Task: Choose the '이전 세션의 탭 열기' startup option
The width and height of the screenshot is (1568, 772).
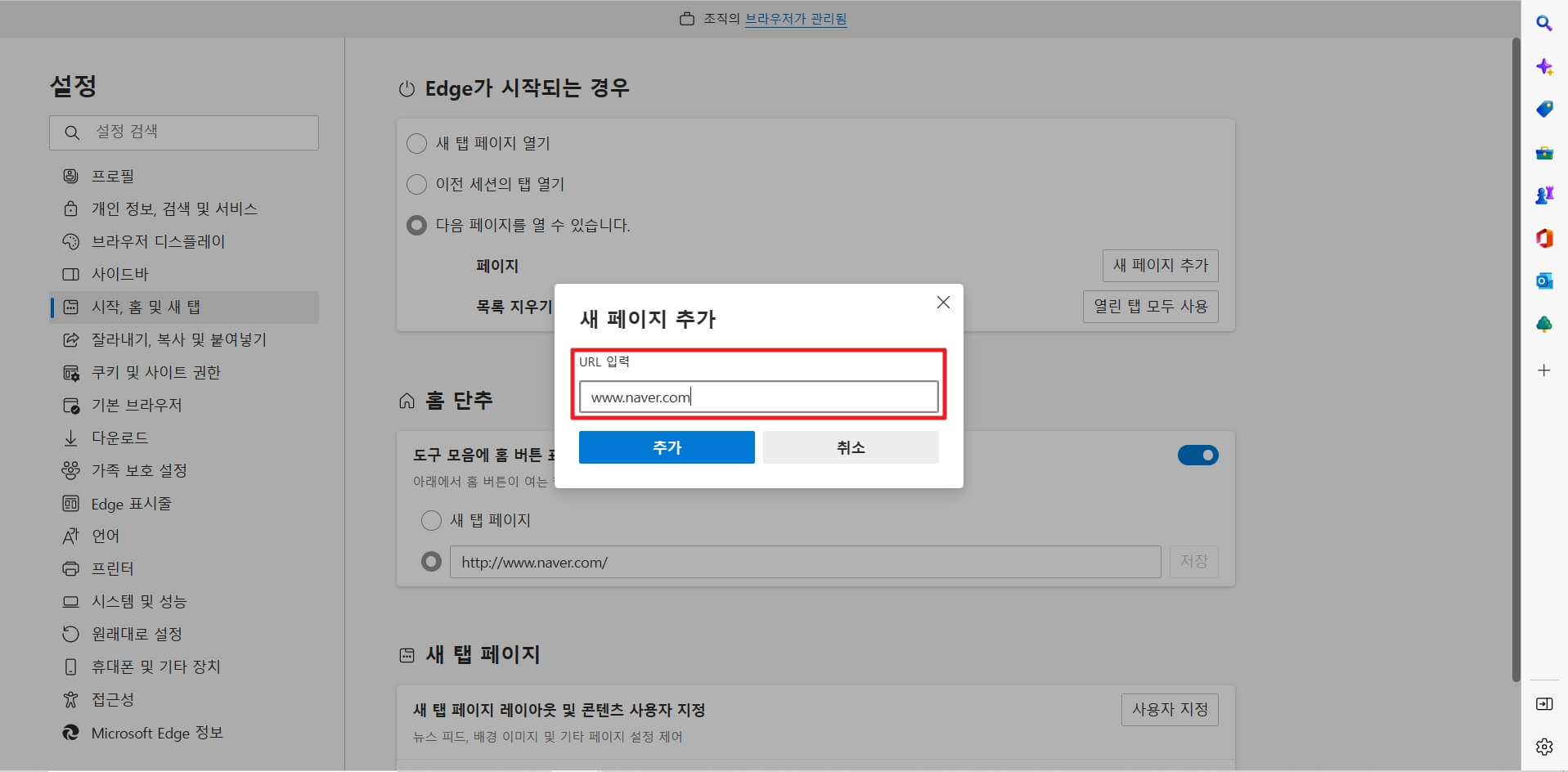Action: tap(416, 184)
